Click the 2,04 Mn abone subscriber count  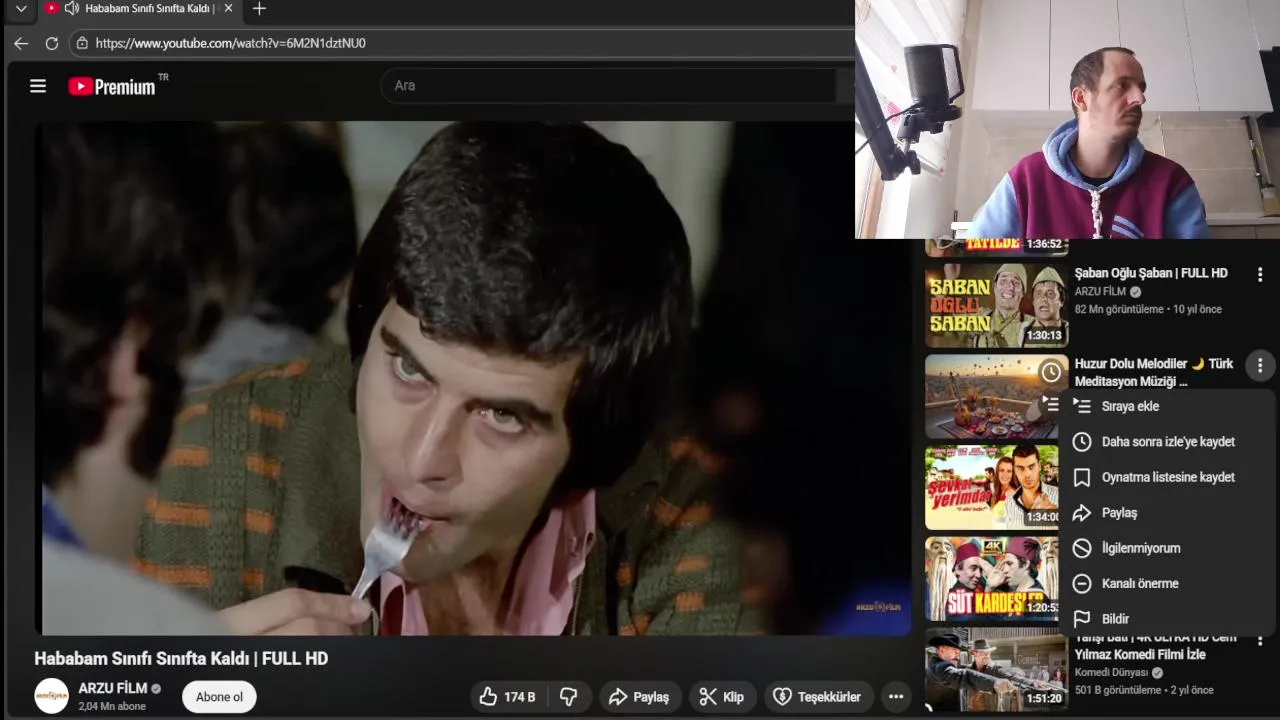[112, 706]
